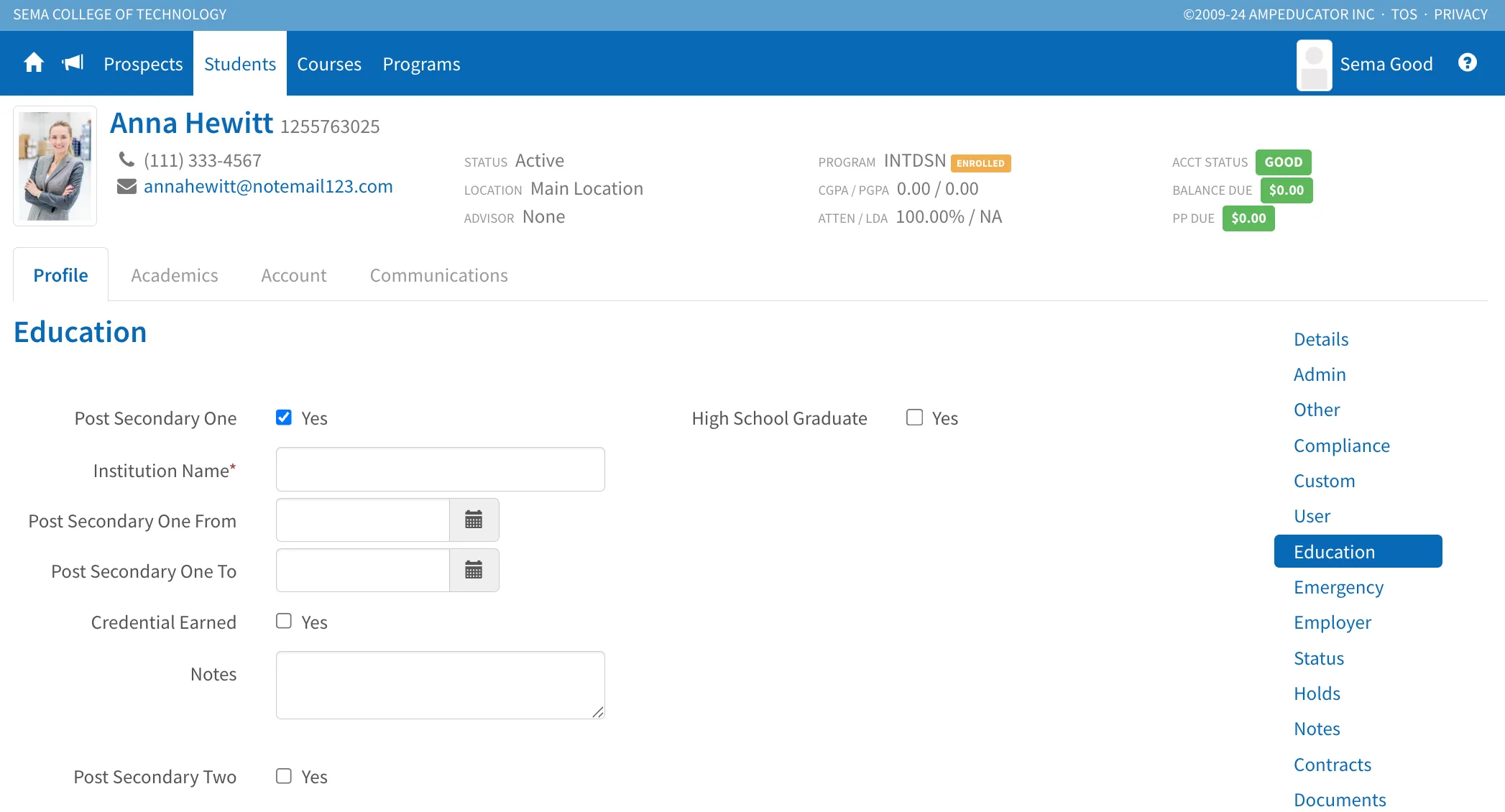Open the PRIVACY link
The width and height of the screenshot is (1505, 812).
pyautogui.click(x=1460, y=14)
